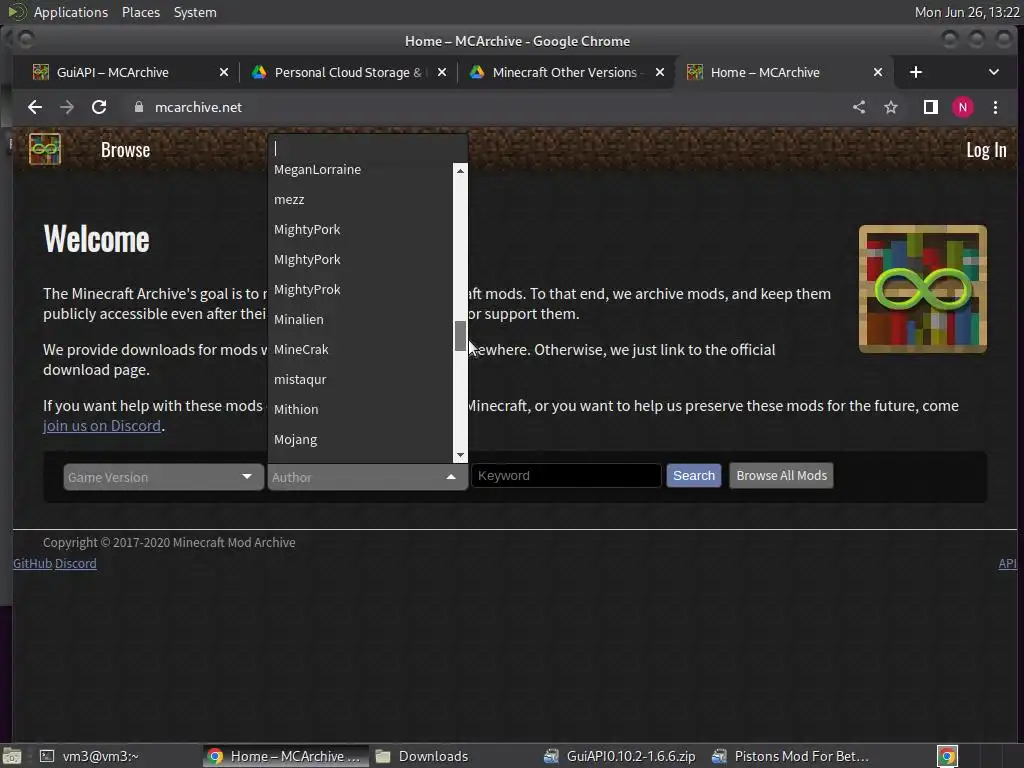Viewport: 1024px width, 768px height.
Task: Close the Home – MCArchive tab
Action: pos(878,72)
